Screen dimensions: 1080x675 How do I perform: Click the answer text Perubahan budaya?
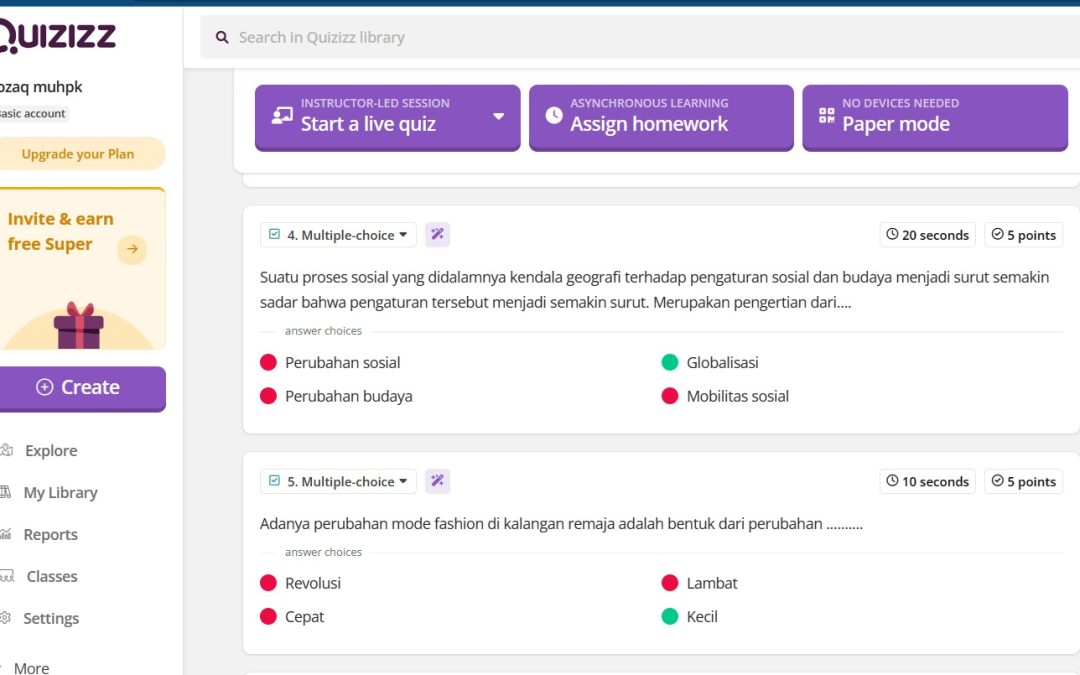[349, 396]
